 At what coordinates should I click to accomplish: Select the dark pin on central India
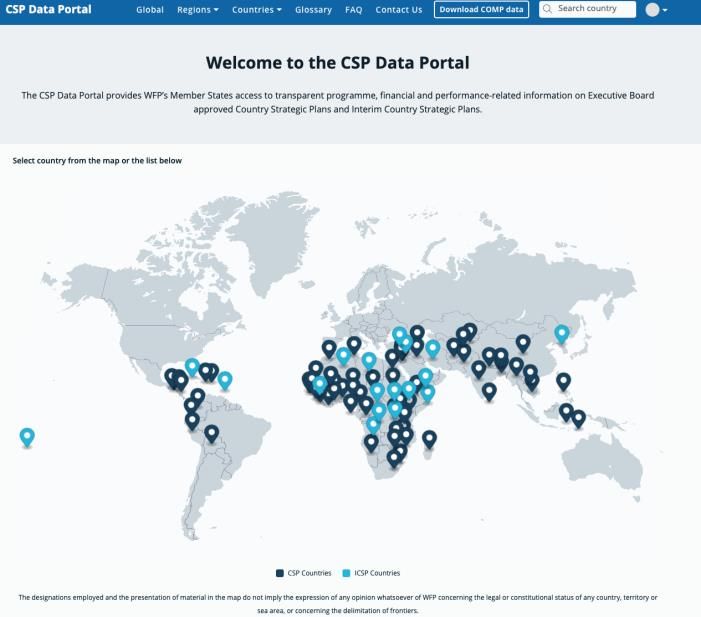(479, 369)
